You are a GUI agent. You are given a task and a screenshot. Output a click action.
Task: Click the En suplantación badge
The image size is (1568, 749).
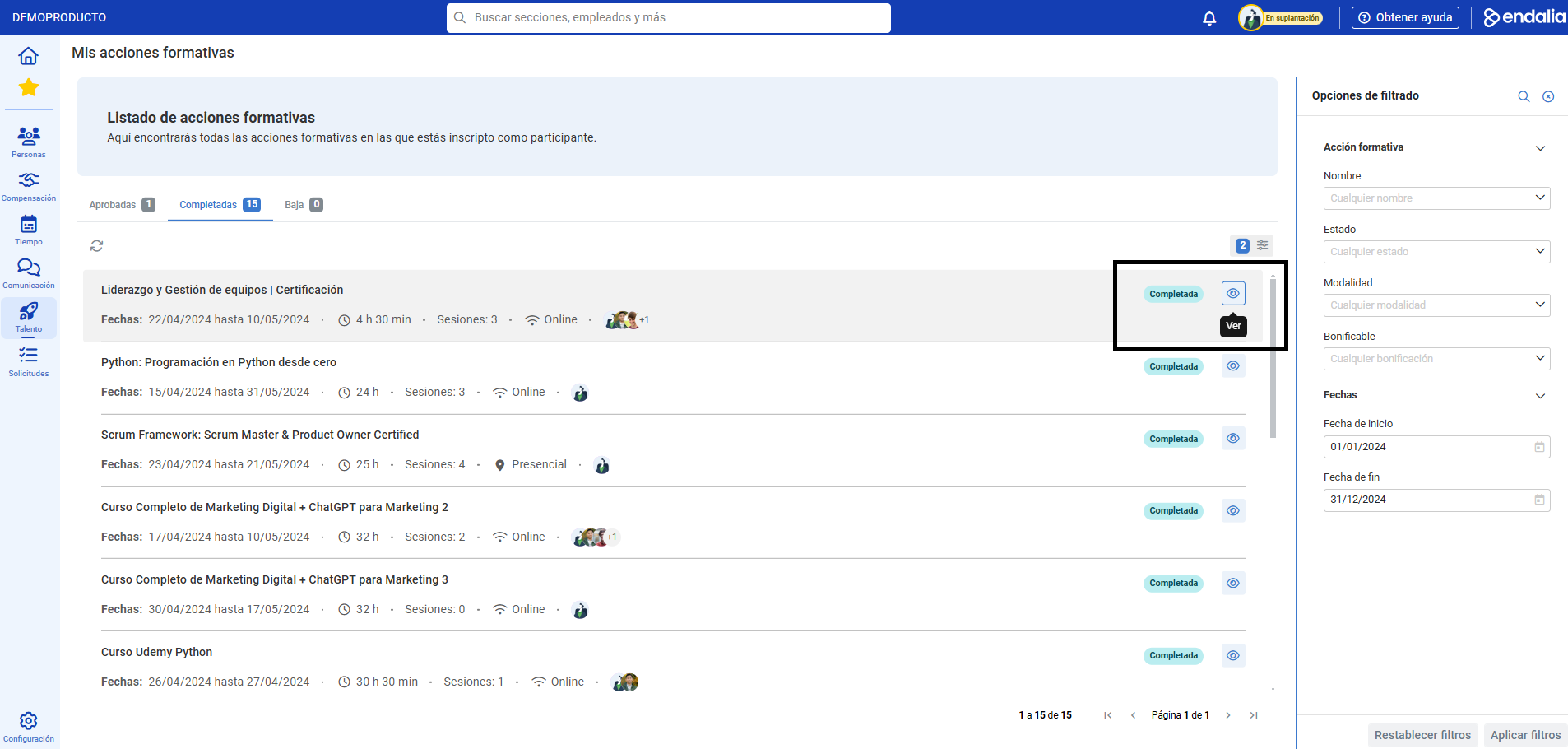pos(1292,18)
